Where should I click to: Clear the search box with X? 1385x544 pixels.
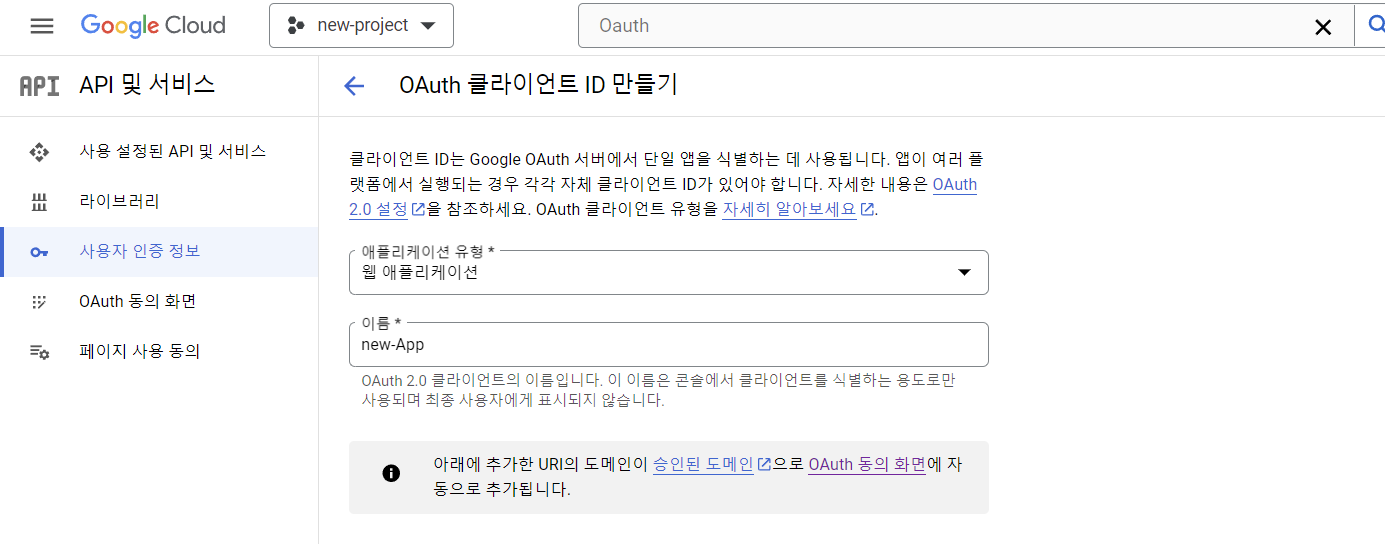coord(1323,27)
